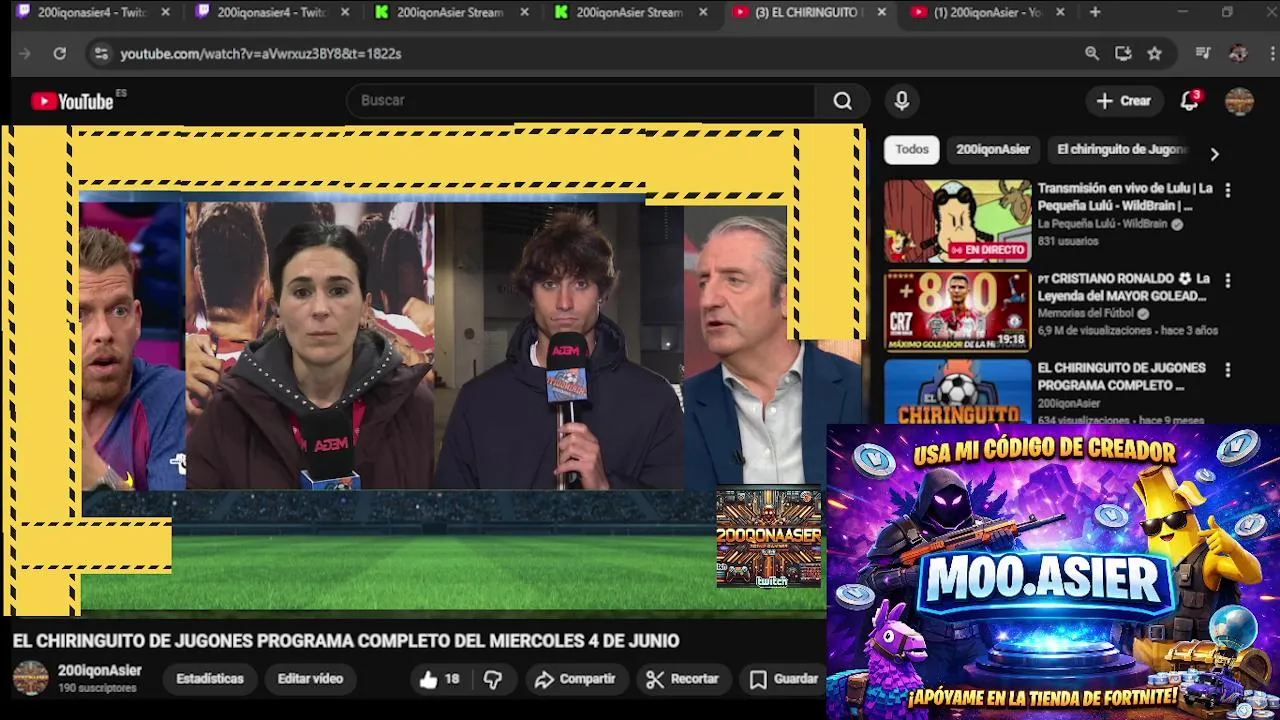Click the install app icon in address bar
The image size is (1280, 720).
1123,54
